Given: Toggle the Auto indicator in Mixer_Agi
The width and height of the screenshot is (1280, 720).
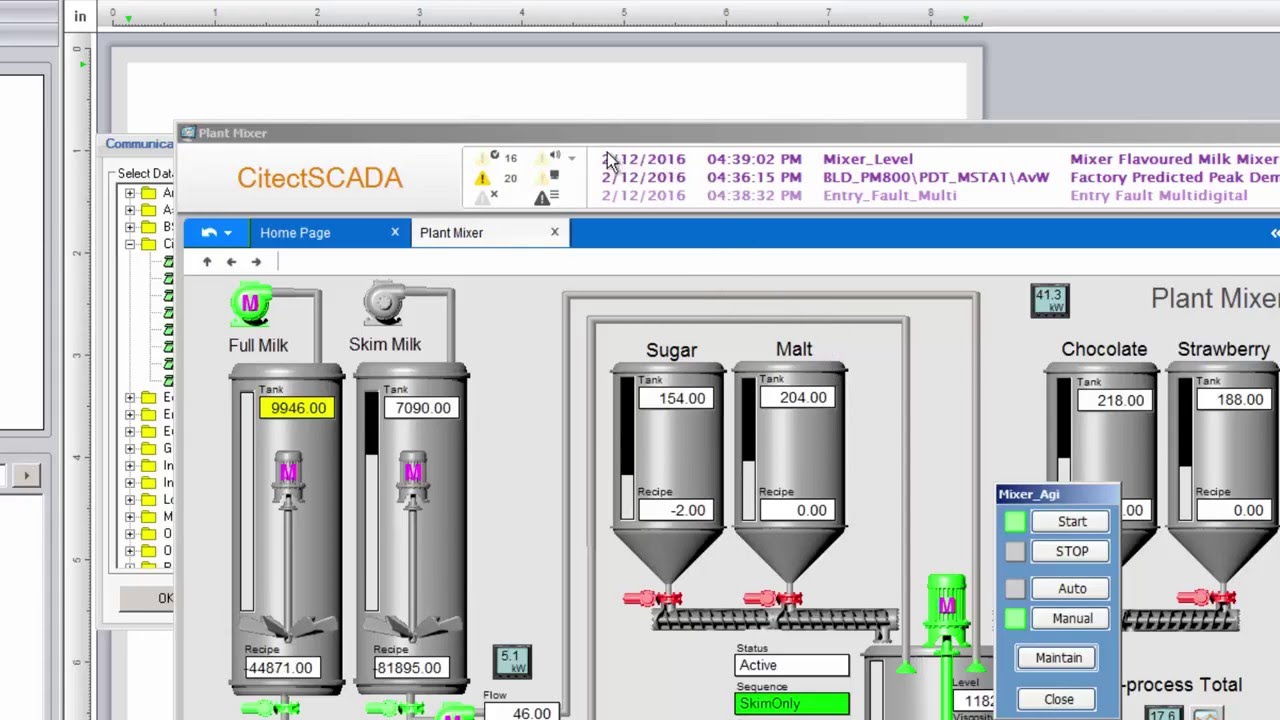Looking at the screenshot, I should pos(1015,589).
